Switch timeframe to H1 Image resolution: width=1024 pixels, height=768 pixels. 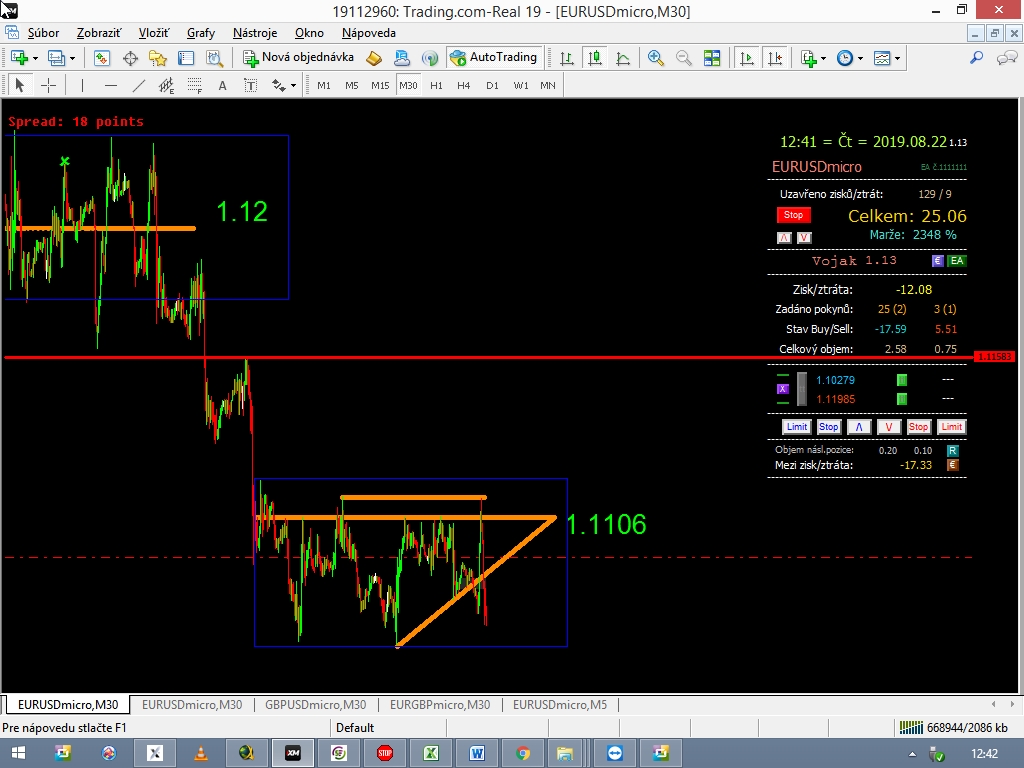coord(436,85)
